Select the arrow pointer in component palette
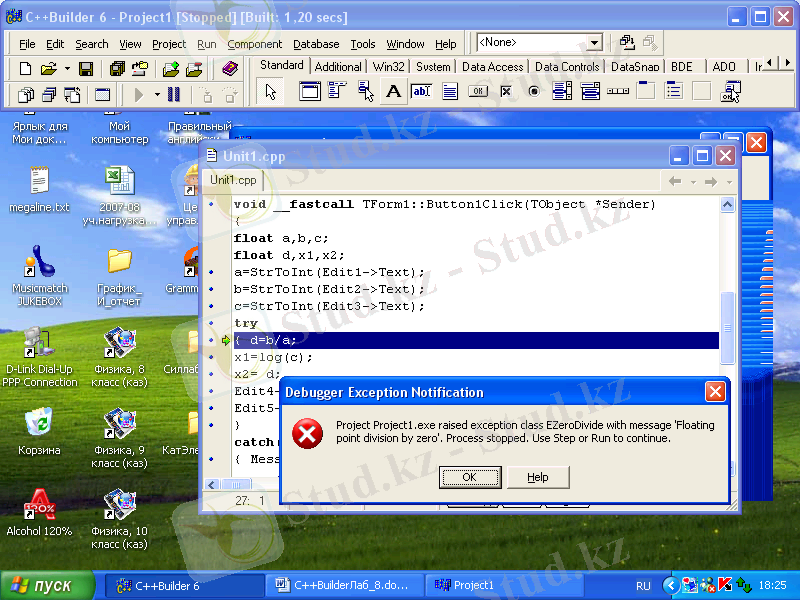The image size is (800, 600). [270, 92]
